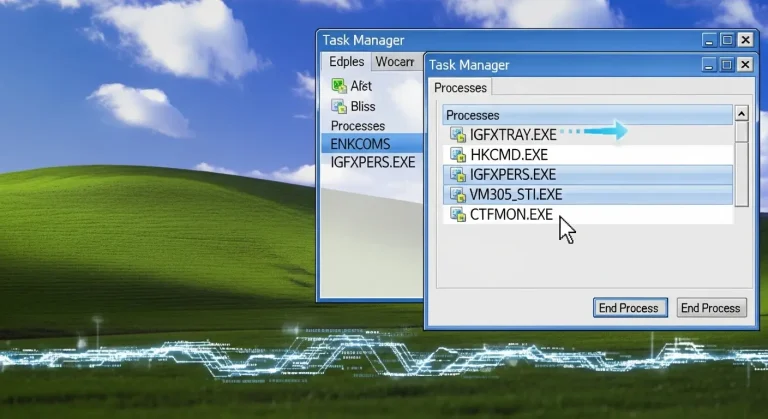Image resolution: width=768 pixels, height=419 pixels.
Task: Maximize the back Task Manager window
Action: [727, 40]
